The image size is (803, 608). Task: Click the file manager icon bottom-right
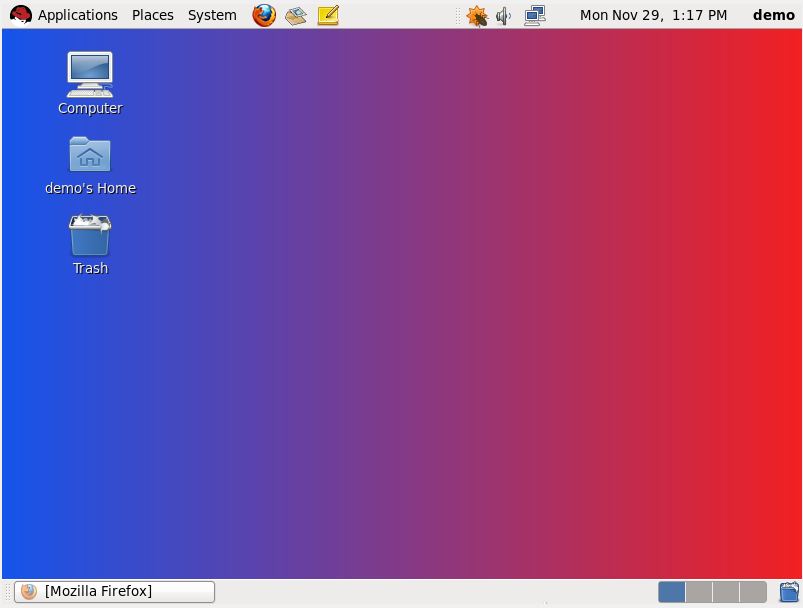click(x=788, y=591)
